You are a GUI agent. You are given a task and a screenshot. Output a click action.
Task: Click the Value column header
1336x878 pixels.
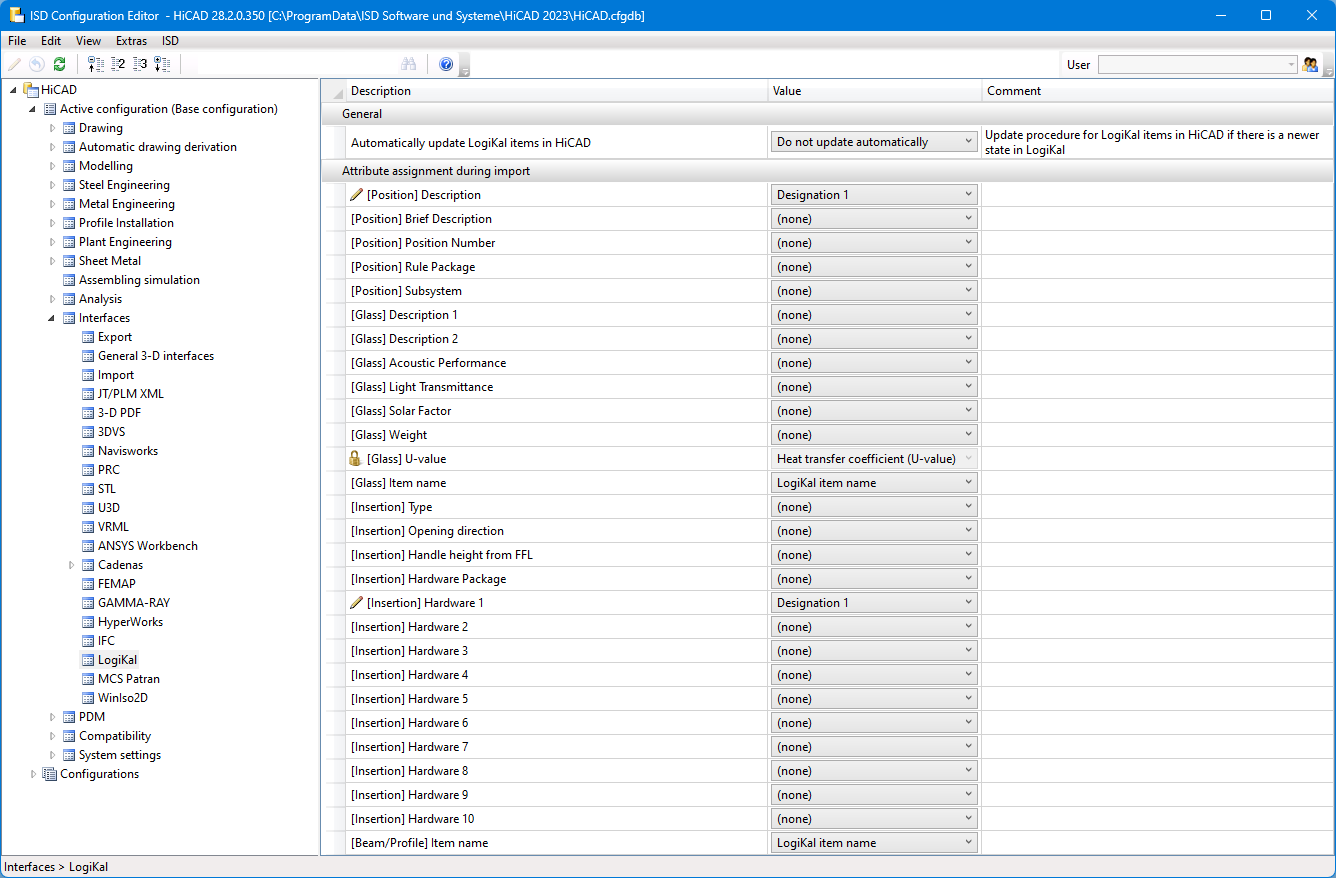875,91
